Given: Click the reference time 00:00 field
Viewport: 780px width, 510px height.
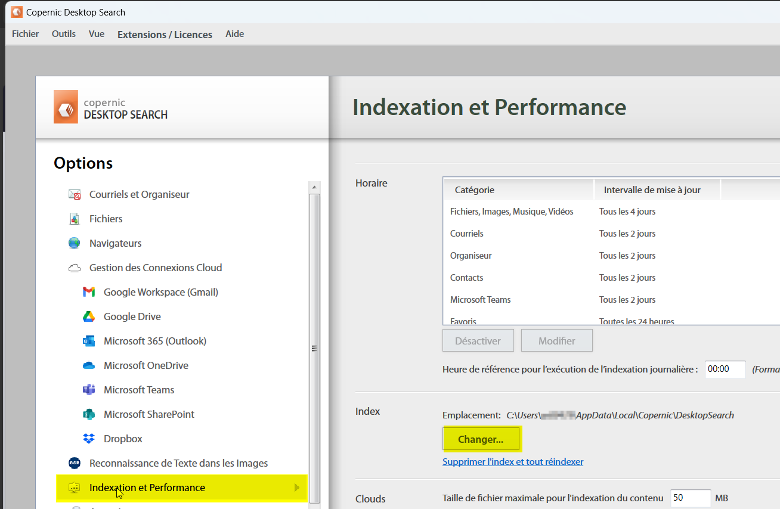Looking at the screenshot, I should (725, 369).
